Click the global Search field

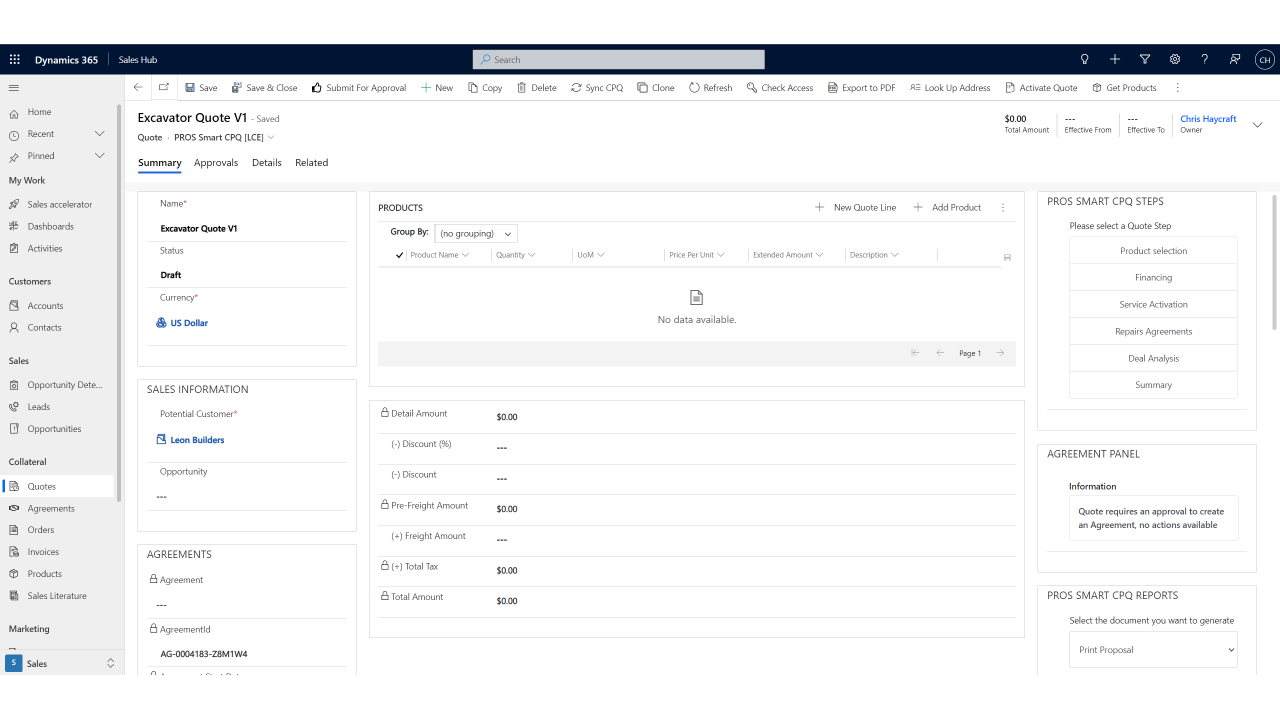point(619,60)
